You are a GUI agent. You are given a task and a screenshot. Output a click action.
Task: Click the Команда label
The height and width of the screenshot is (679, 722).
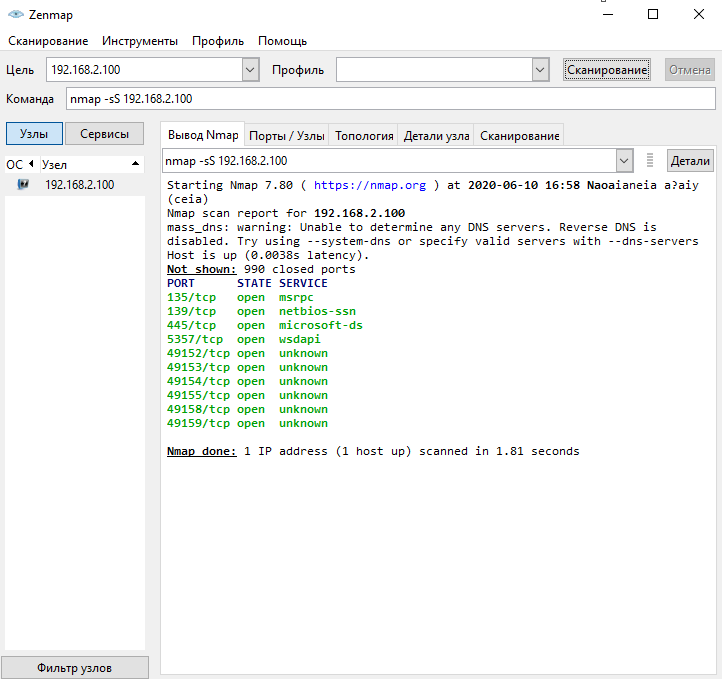(x=29, y=99)
